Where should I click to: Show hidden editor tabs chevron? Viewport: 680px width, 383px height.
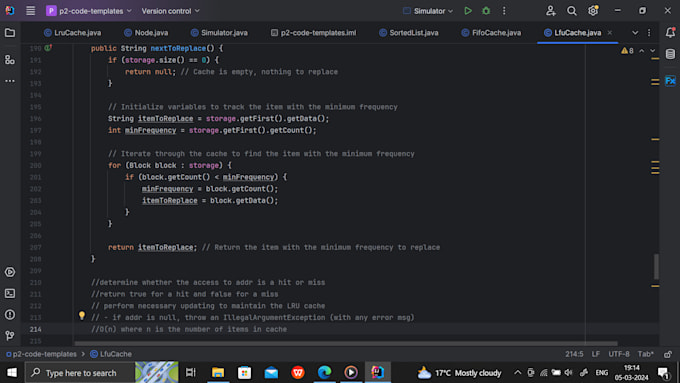click(x=635, y=33)
